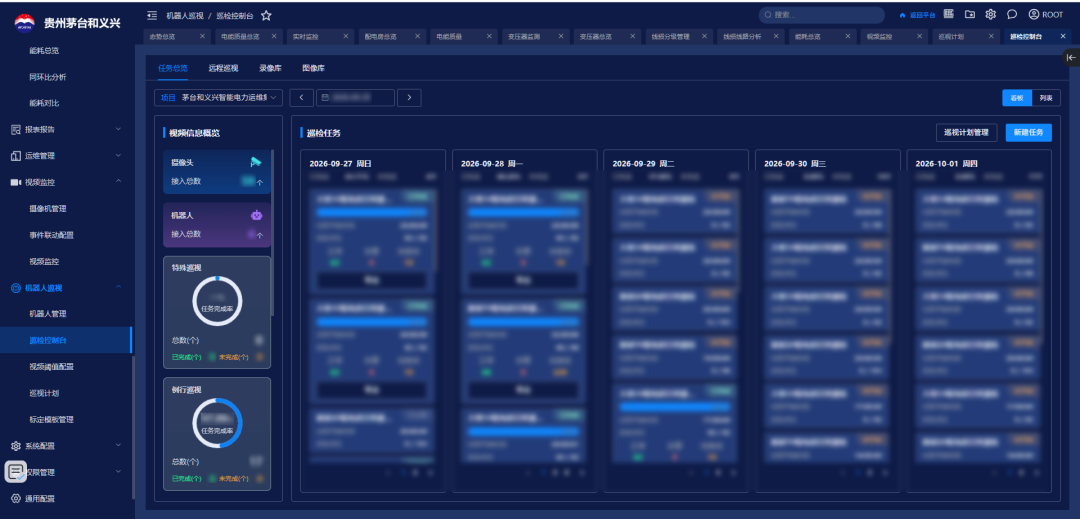Click the date picker input field
1080x519 pixels.
[x=355, y=98]
